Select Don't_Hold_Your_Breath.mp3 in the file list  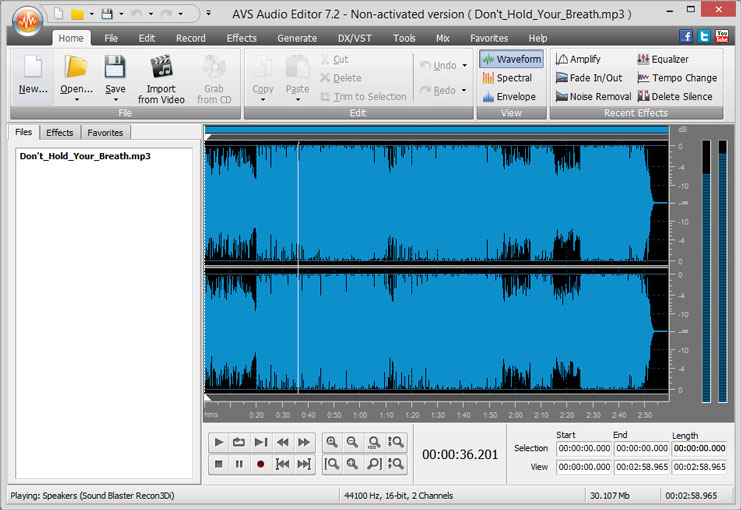[x=85, y=156]
